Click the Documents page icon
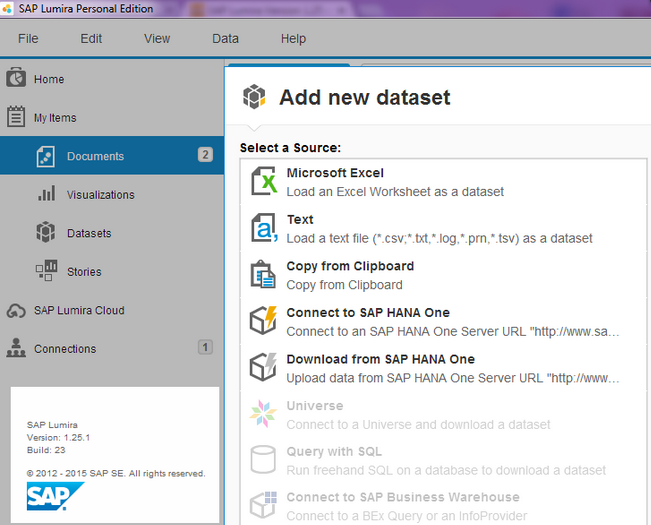The image size is (651, 525). tap(45, 156)
